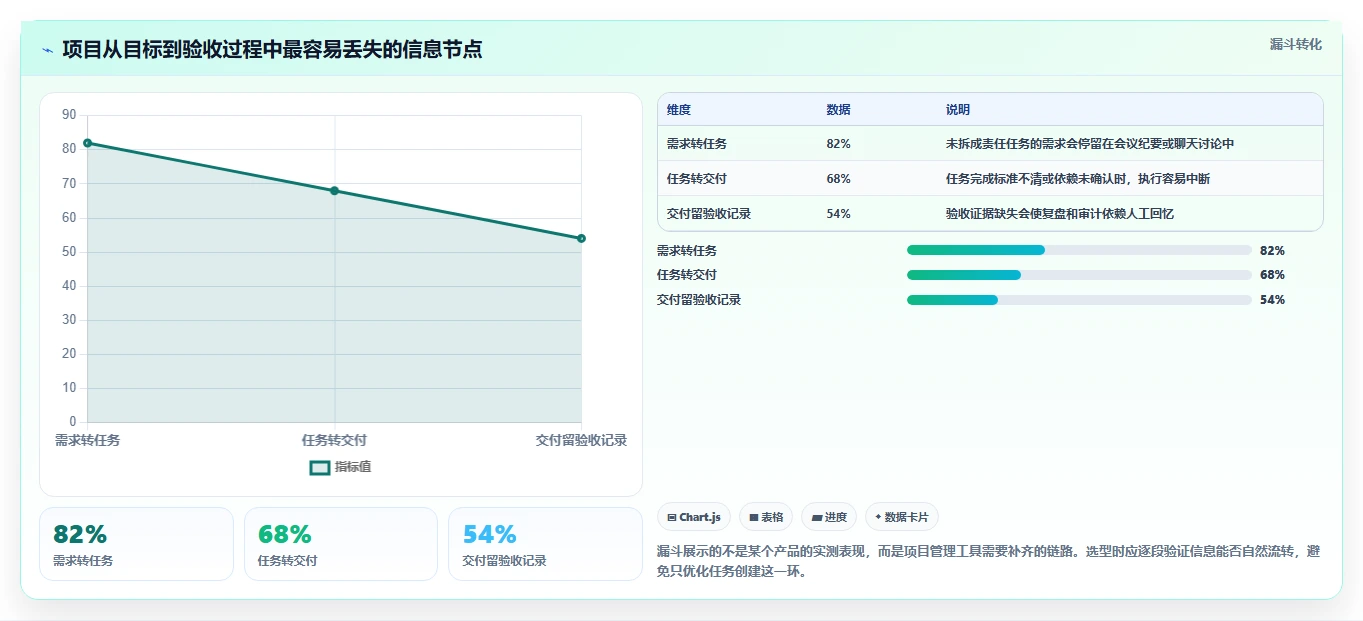Click the title 项目从目标到验收过程中最容易丢失的信息节点

tap(272, 50)
